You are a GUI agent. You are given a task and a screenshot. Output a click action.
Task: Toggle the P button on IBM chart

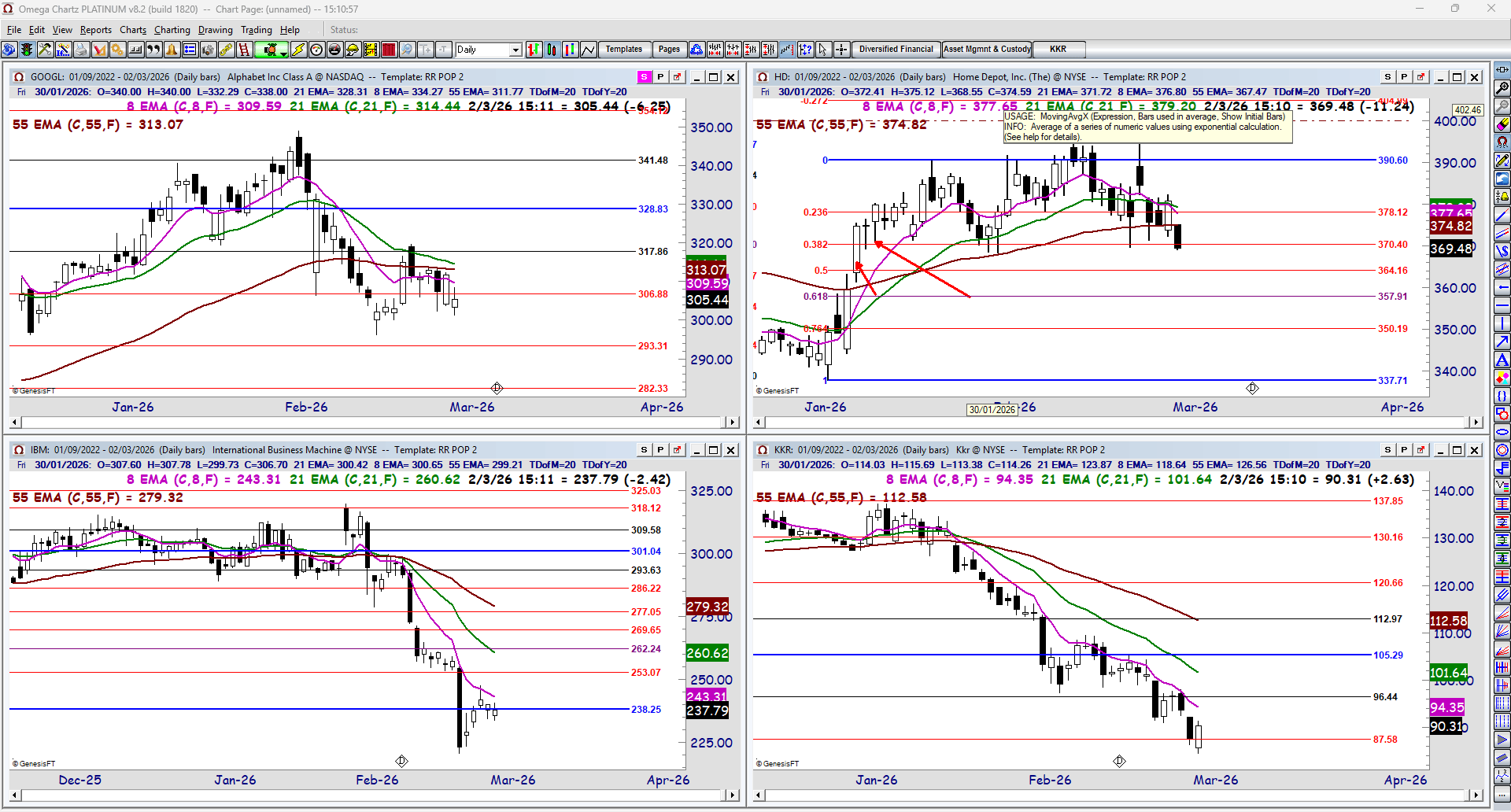[660, 450]
